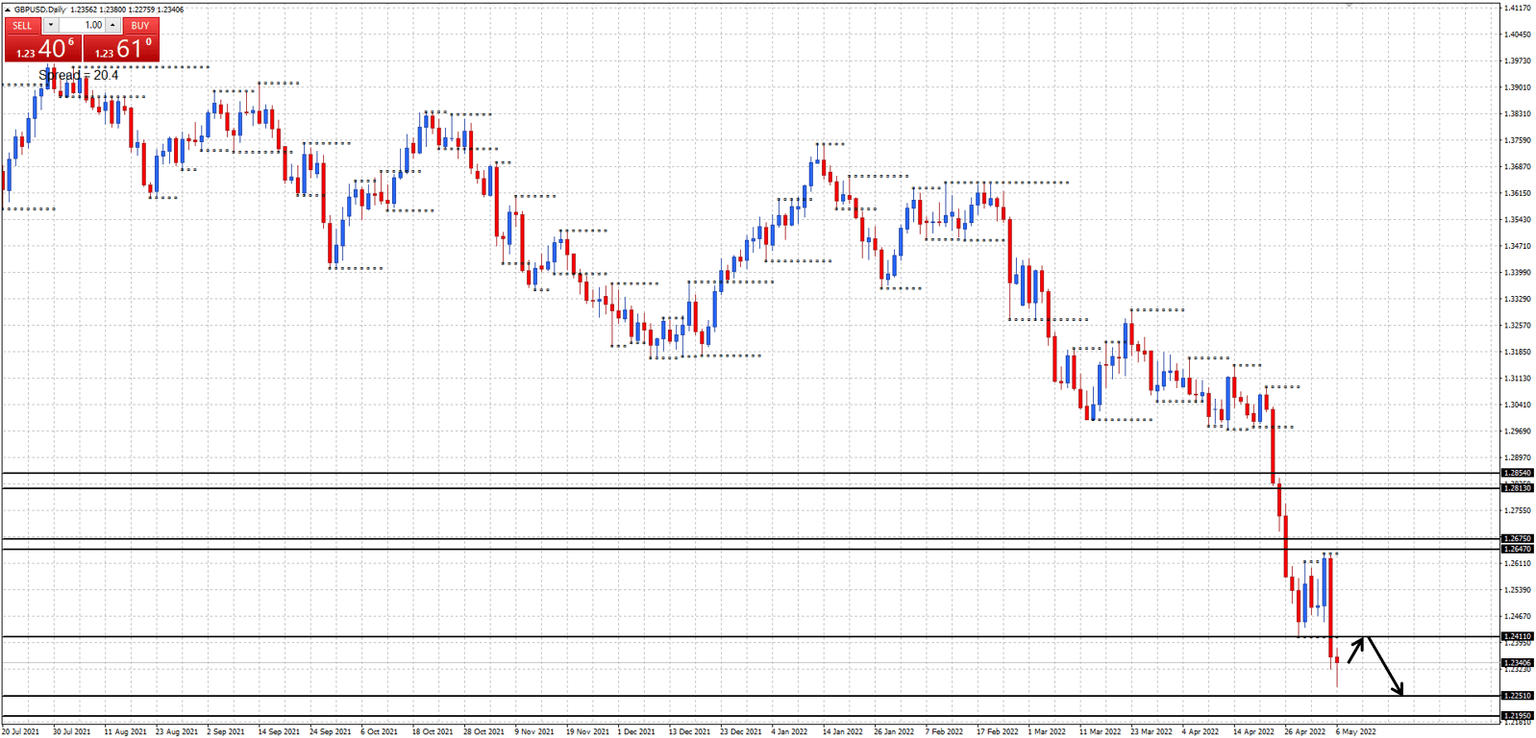The height and width of the screenshot is (738, 1536).
Task: Click the 2 Sep 2021 date label
Action: (227, 732)
